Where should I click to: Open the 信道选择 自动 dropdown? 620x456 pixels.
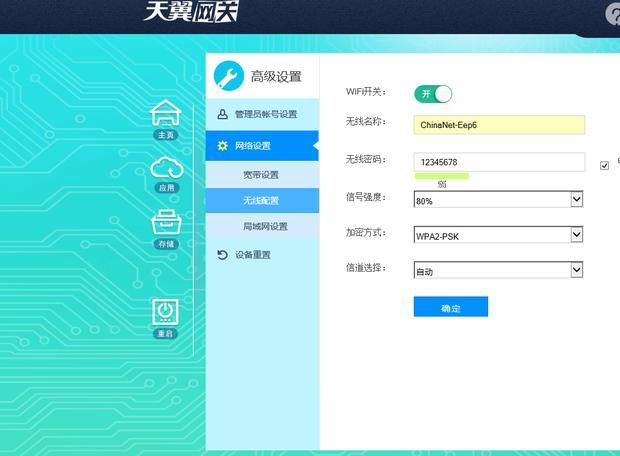click(x=498, y=270)
